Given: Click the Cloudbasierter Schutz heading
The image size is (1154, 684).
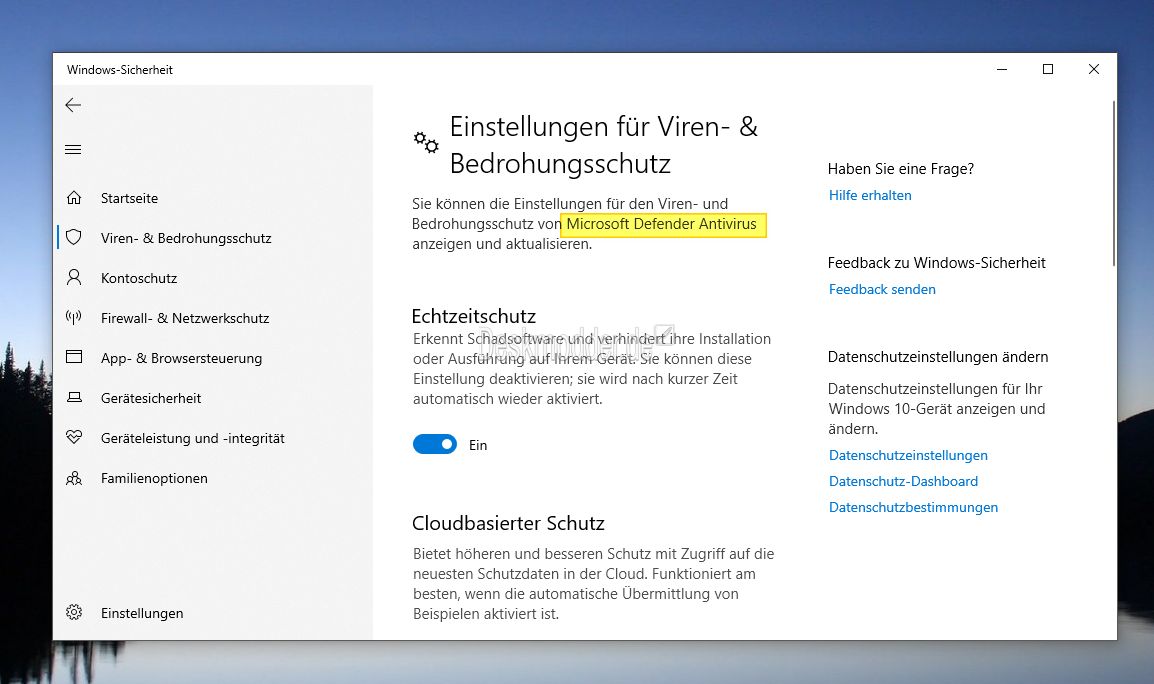Looking at the screenshot, I should [509, 523].
